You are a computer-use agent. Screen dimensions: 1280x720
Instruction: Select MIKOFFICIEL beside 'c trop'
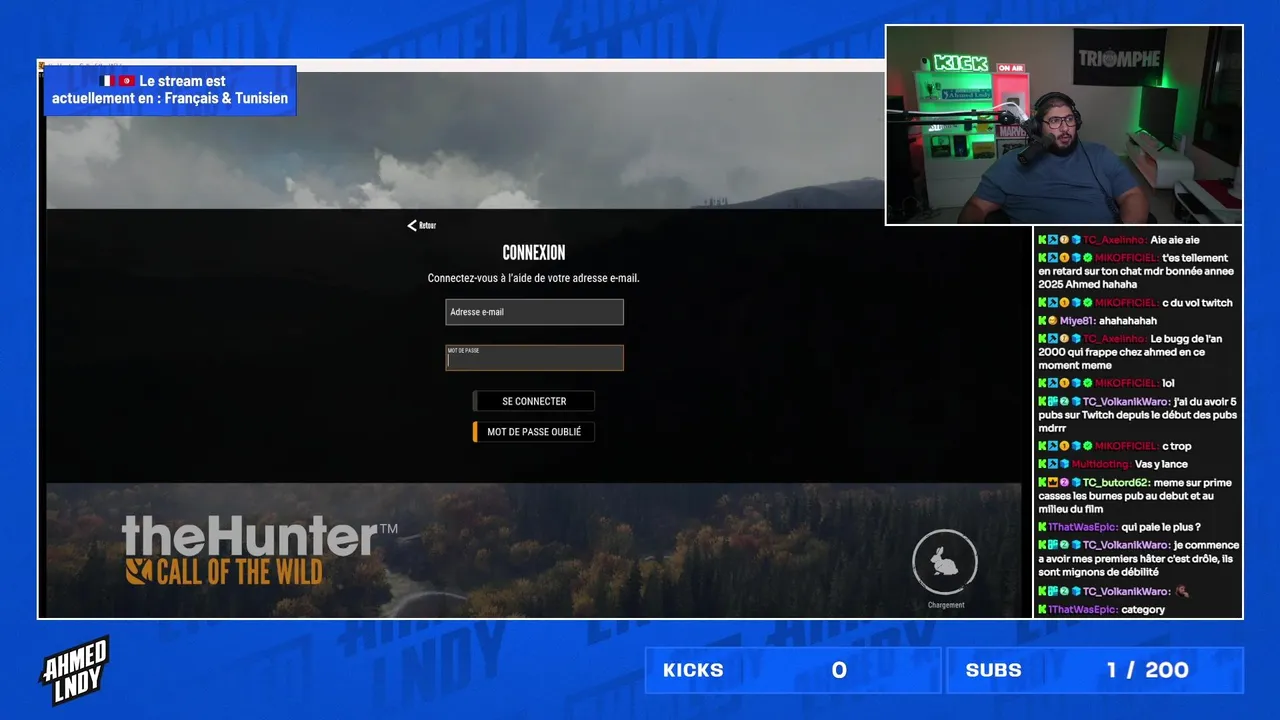click(x=1126, y=446)
